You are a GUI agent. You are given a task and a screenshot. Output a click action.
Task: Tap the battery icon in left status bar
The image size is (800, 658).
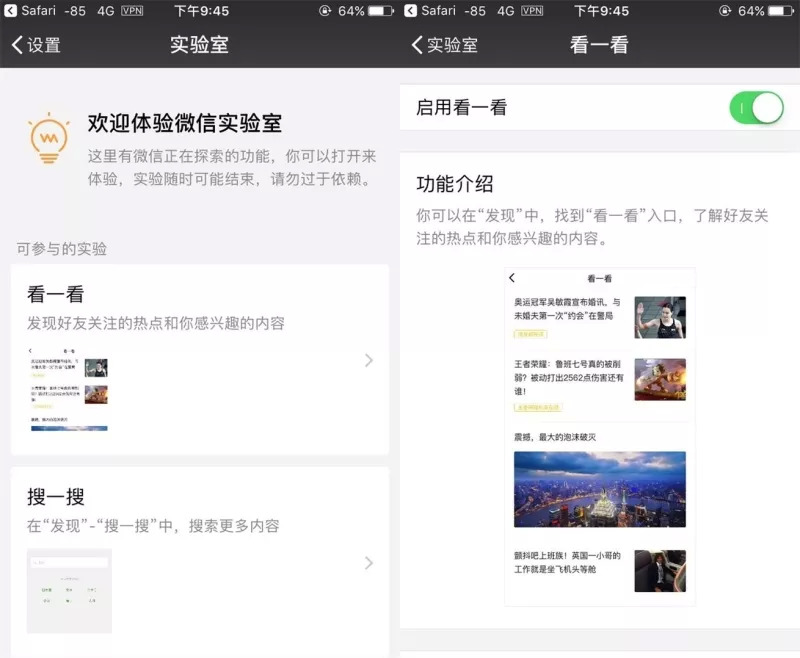coord(381,11)
